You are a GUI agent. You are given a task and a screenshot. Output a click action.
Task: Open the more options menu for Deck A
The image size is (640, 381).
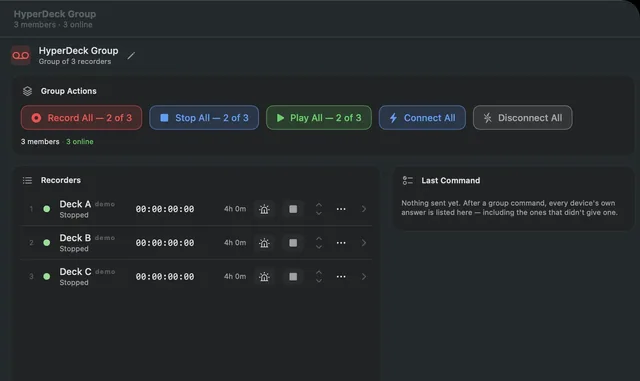[x=341, y=209]
